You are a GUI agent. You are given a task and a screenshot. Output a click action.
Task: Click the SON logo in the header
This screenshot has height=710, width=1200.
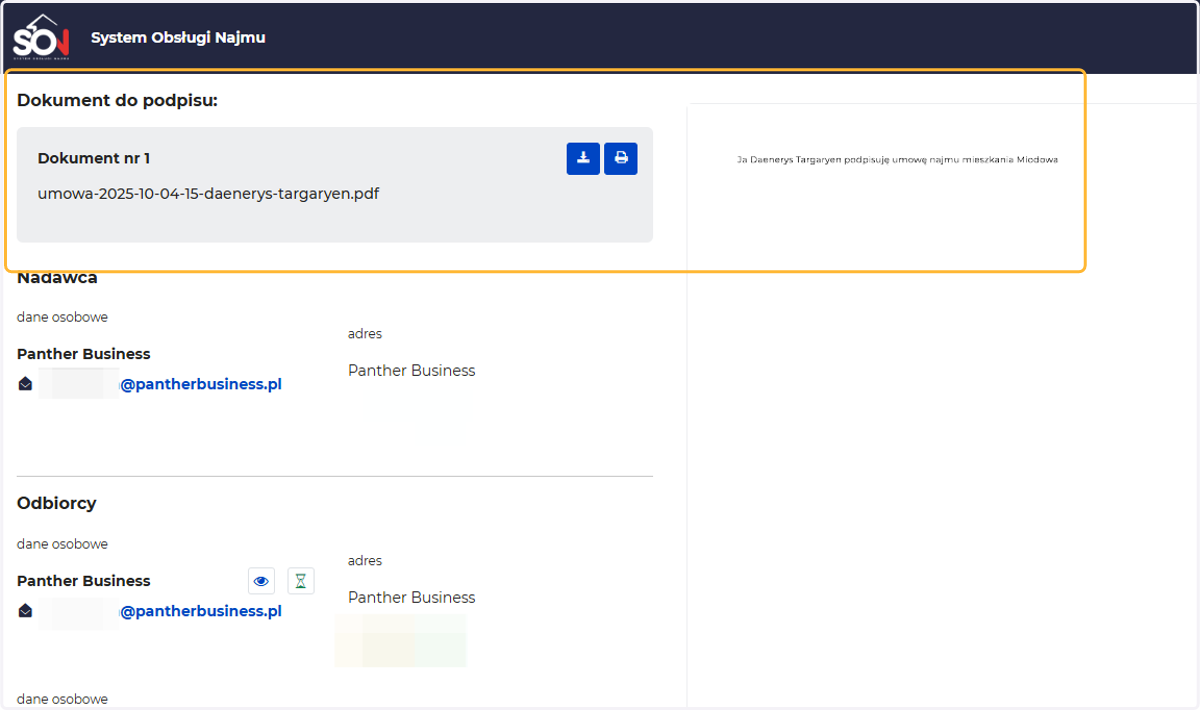pyautogui.click(x=41, y=38)
